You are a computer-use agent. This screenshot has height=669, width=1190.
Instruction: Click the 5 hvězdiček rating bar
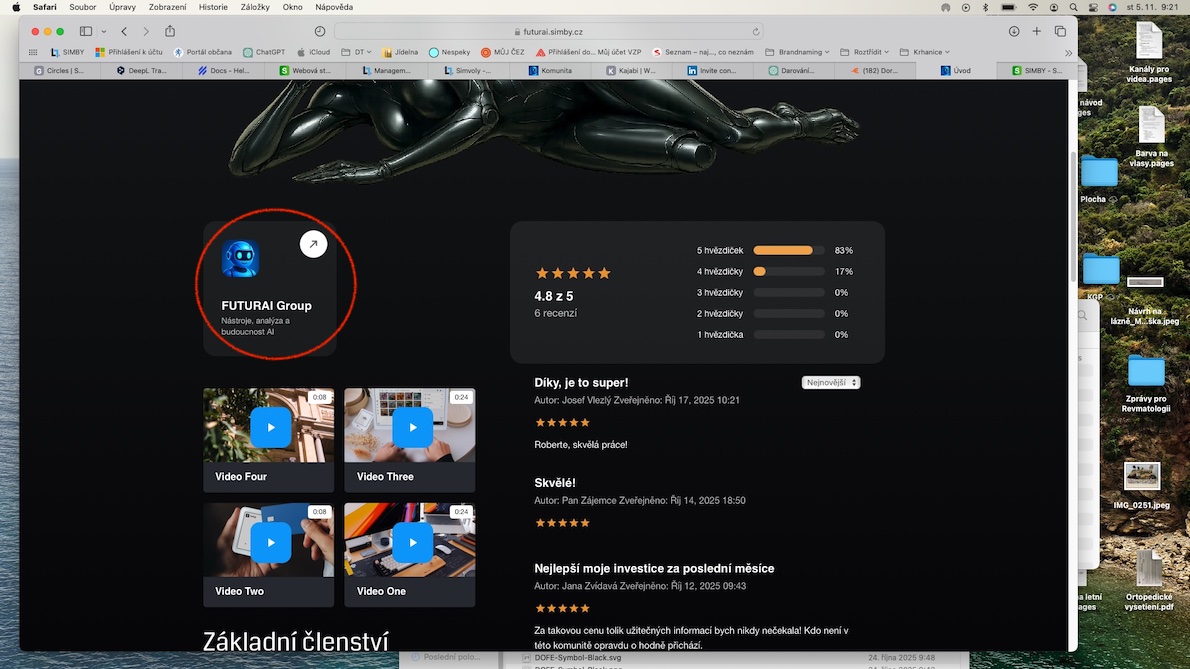[789, 250]
